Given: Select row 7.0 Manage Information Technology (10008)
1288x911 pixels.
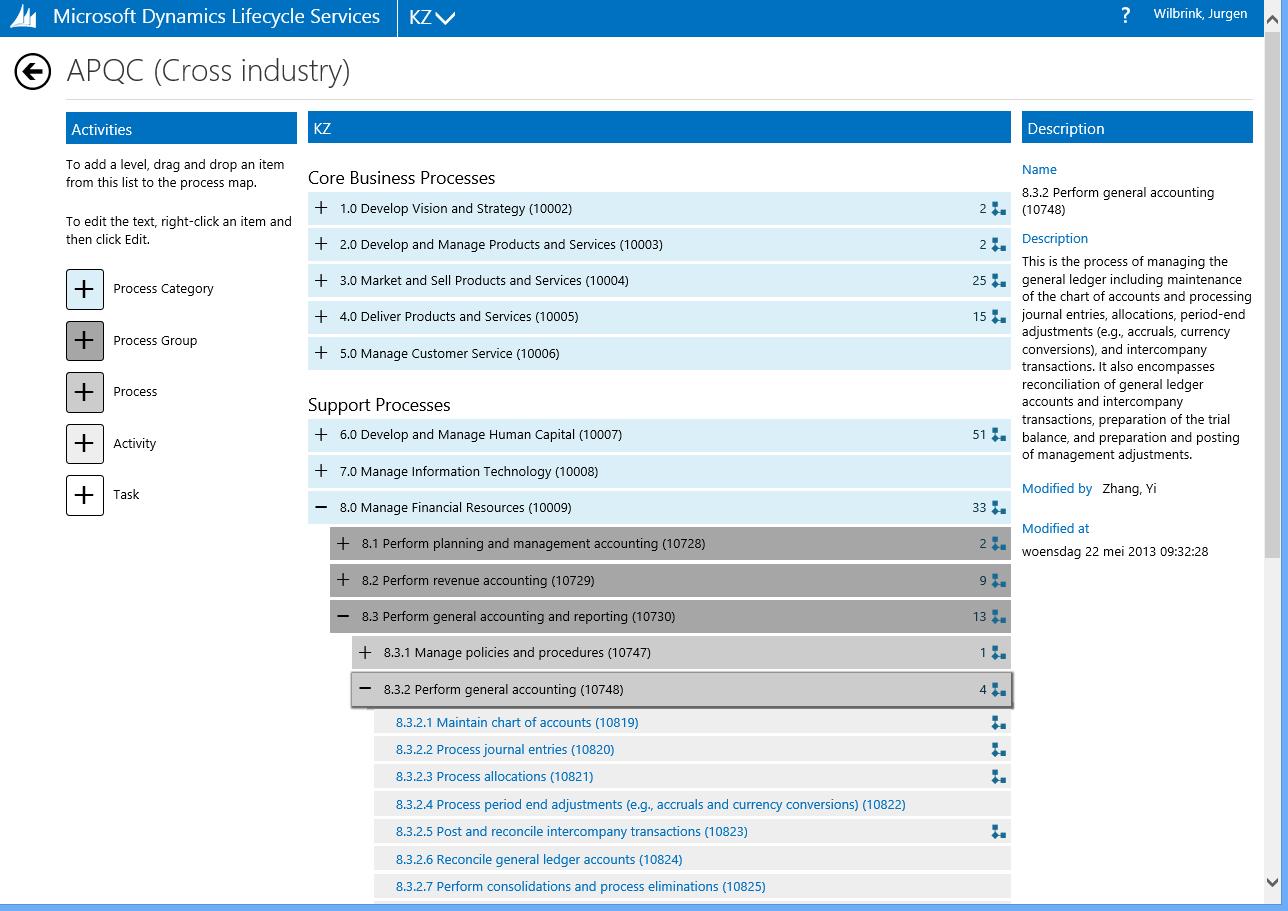Looking at the screenshot, I should [x=659, y=471].
